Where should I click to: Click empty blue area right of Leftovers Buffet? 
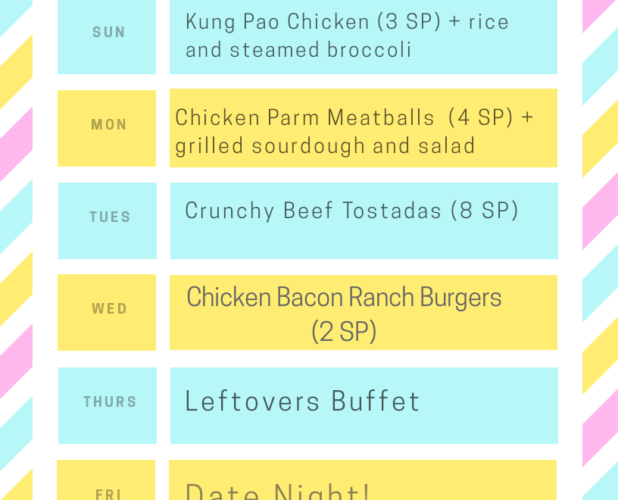[x=489, y=405]
